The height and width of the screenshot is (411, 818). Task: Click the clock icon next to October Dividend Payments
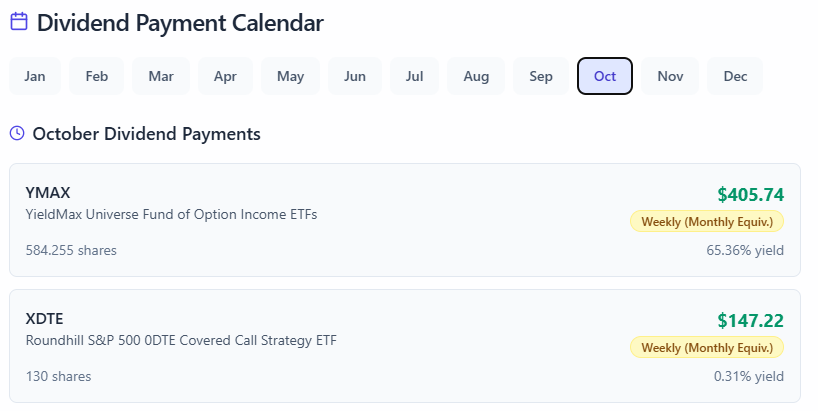(x=17, y=133)
